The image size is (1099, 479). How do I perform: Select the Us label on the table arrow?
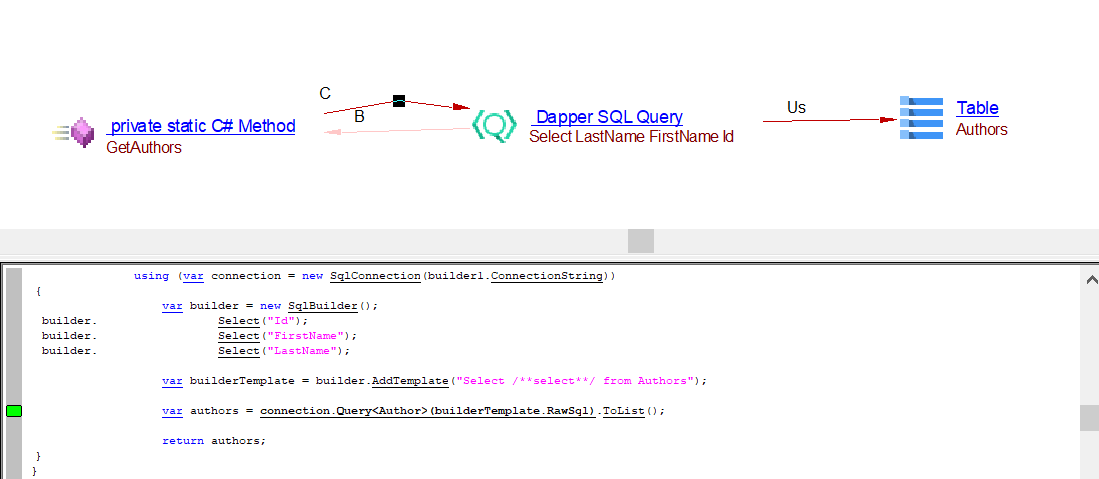tap(796, 108)
